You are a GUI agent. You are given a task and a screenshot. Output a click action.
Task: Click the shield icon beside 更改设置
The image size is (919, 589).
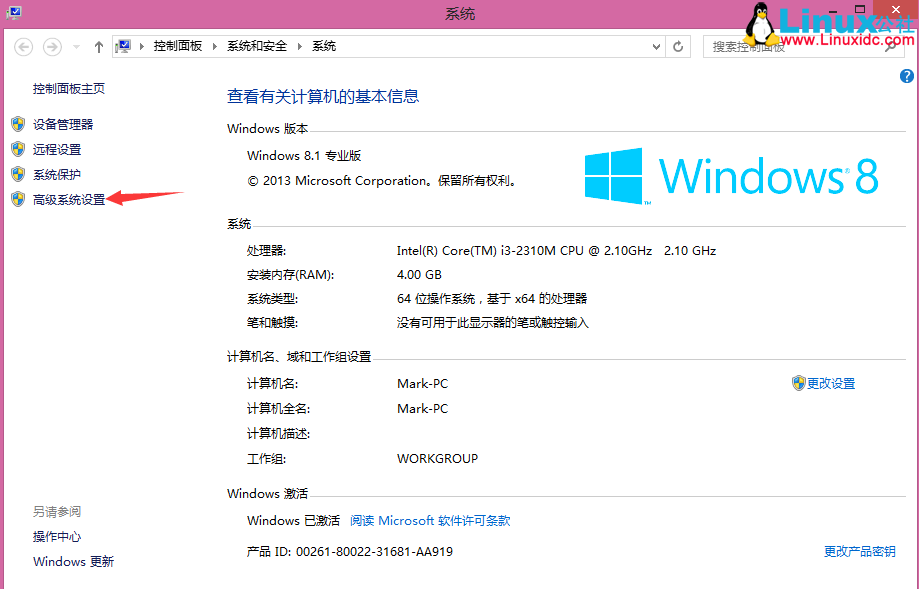(x=798, y=383)
